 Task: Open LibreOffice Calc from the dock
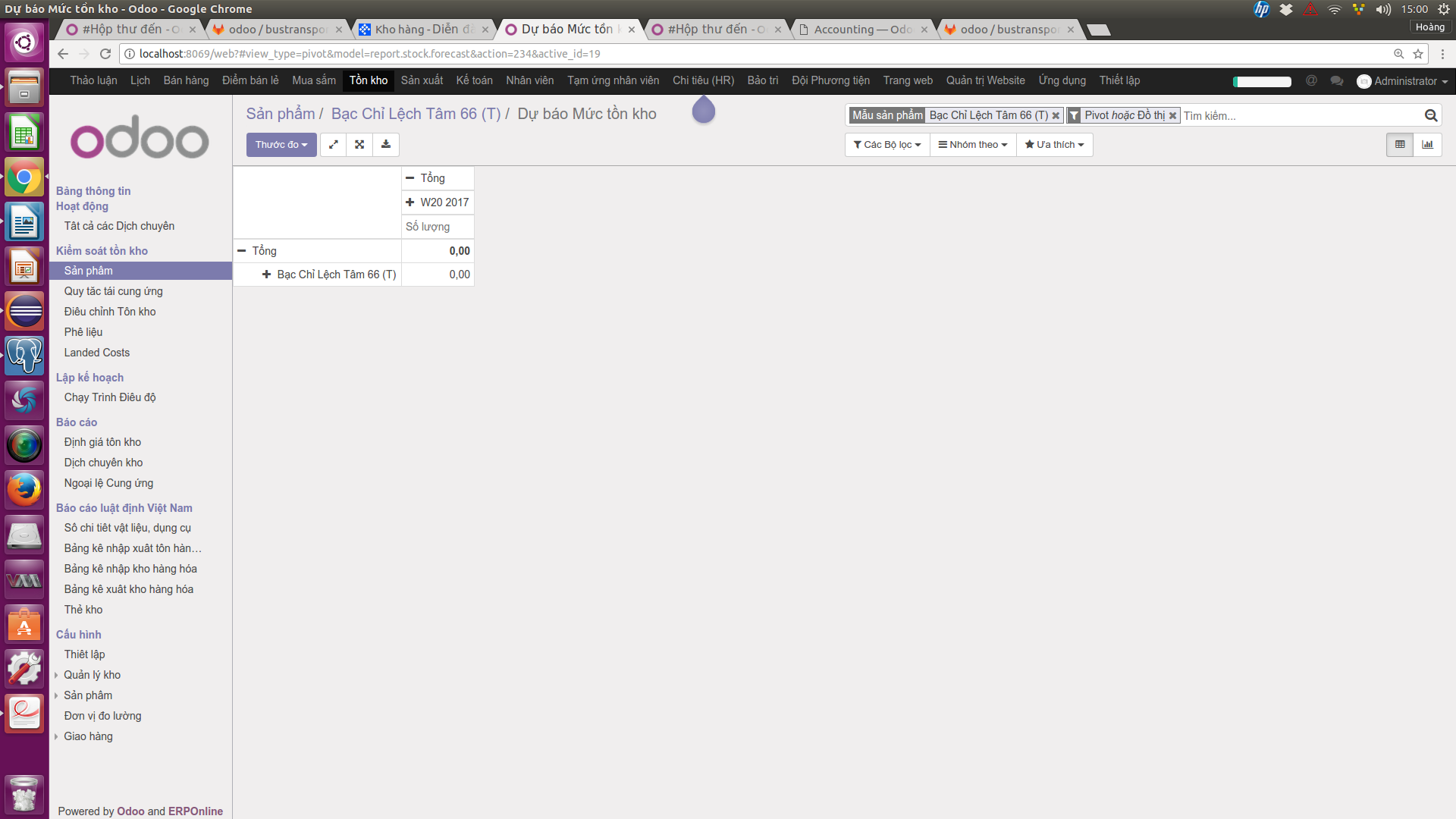[24, 132]
